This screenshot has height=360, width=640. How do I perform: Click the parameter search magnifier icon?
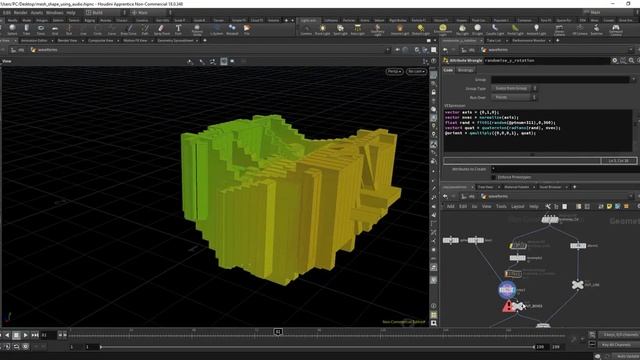pyautogui.click(x=631, y=60)
